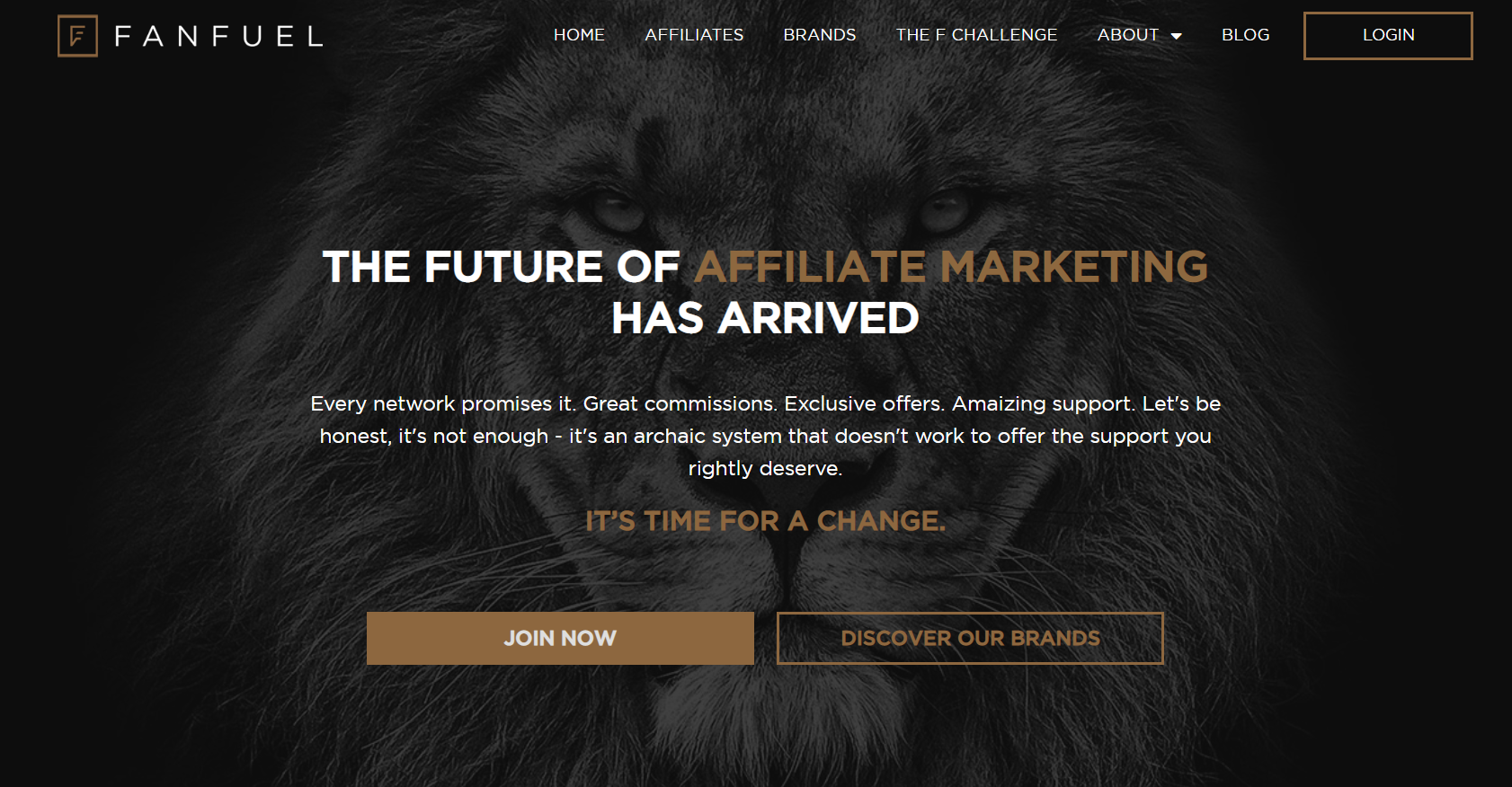
Task: Open The F Challenge page
Action: click(x=976, y=35)
